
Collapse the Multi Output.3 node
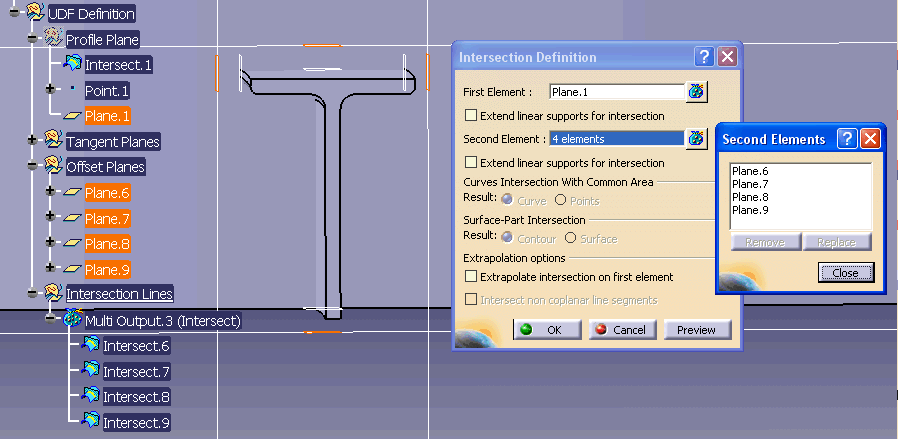50,318
